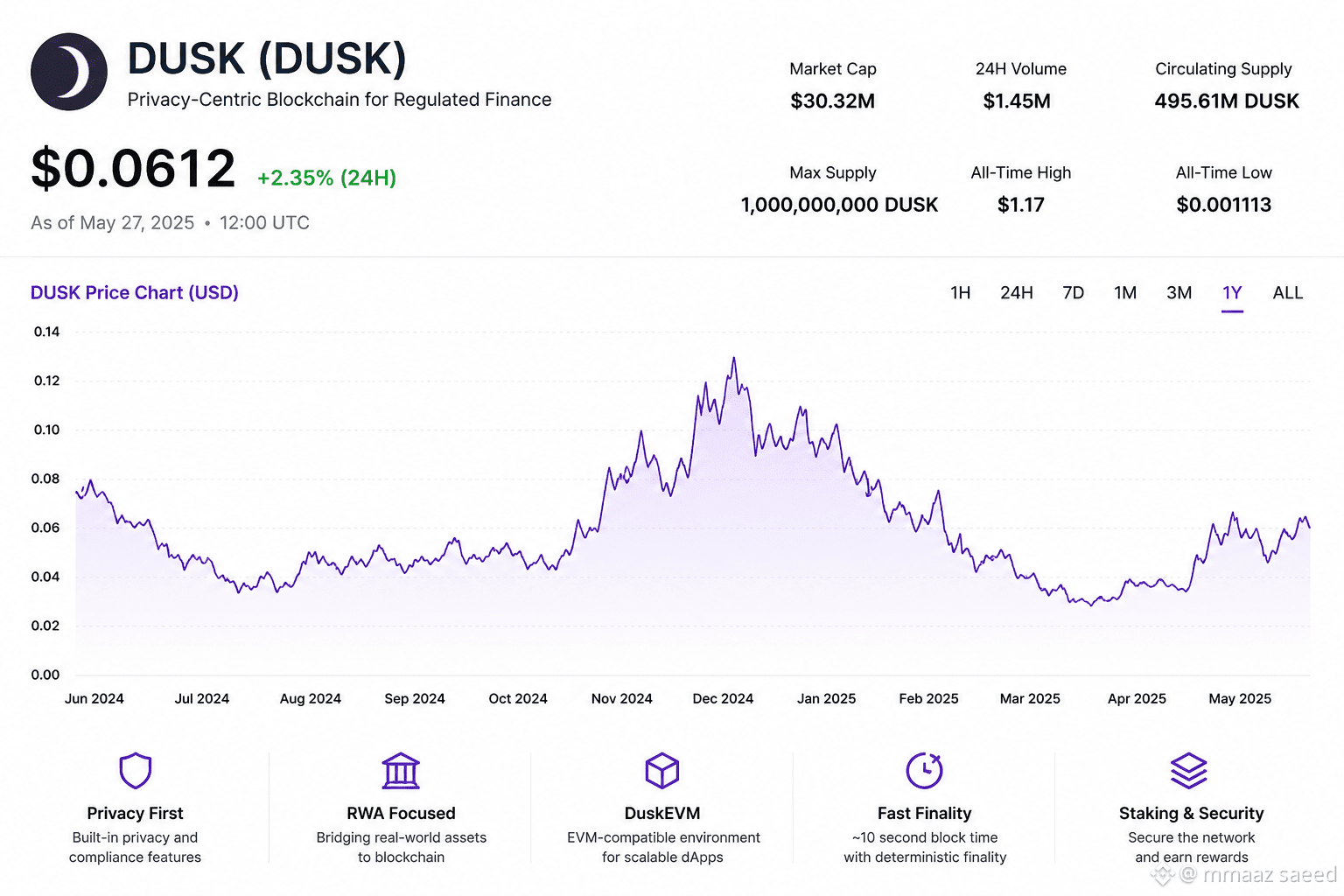Click the 24H Volume value $1.45M
The height and width of the screenshot is (896, 1344).
pos(1017,101)
